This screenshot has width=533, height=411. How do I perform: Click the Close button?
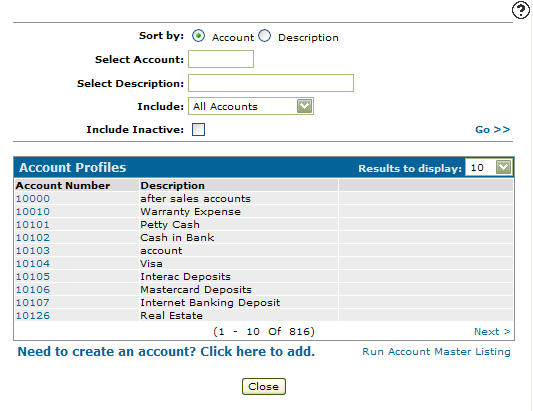pyautogui.click(x=264, y=387)
